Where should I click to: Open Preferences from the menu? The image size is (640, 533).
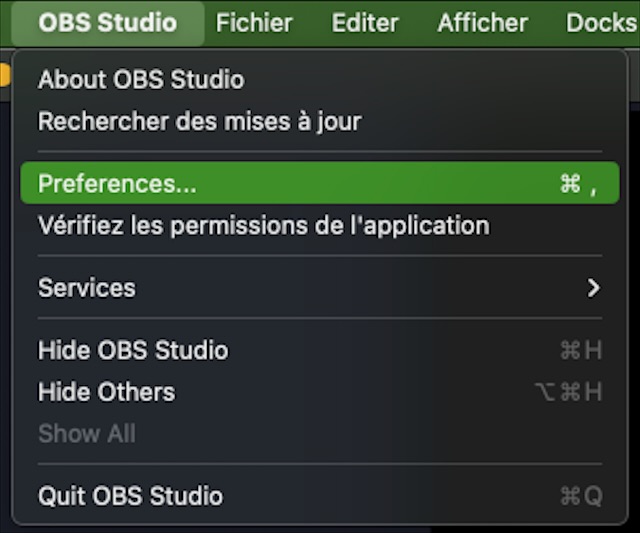117,184
